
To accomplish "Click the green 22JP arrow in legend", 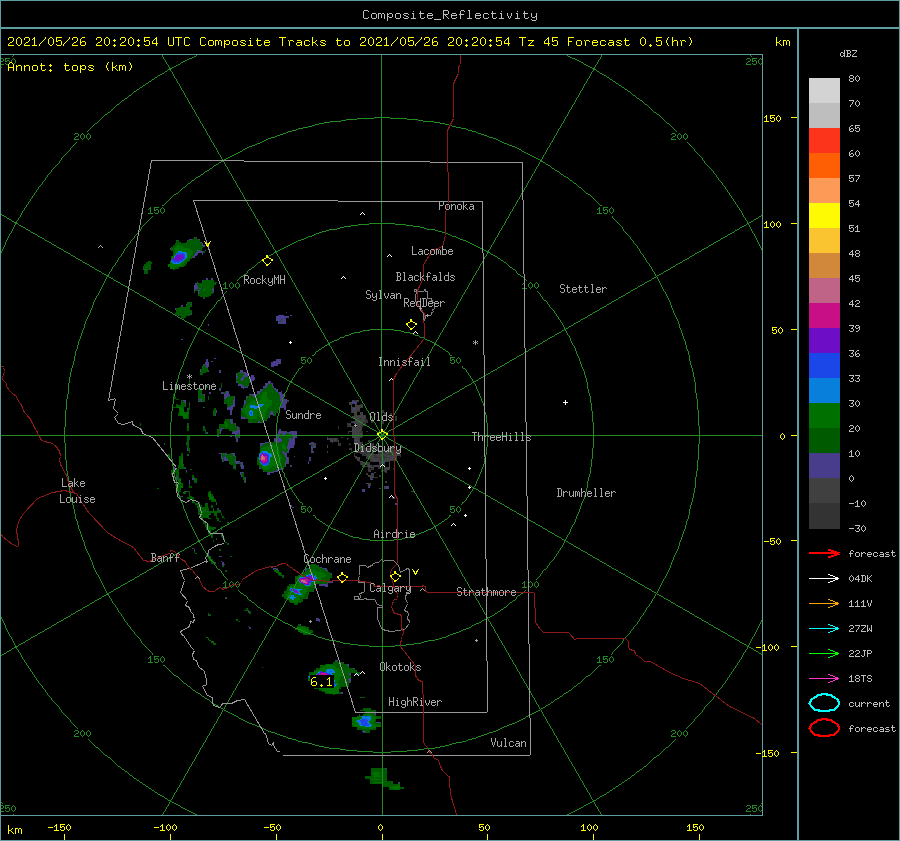I will 824,653.
